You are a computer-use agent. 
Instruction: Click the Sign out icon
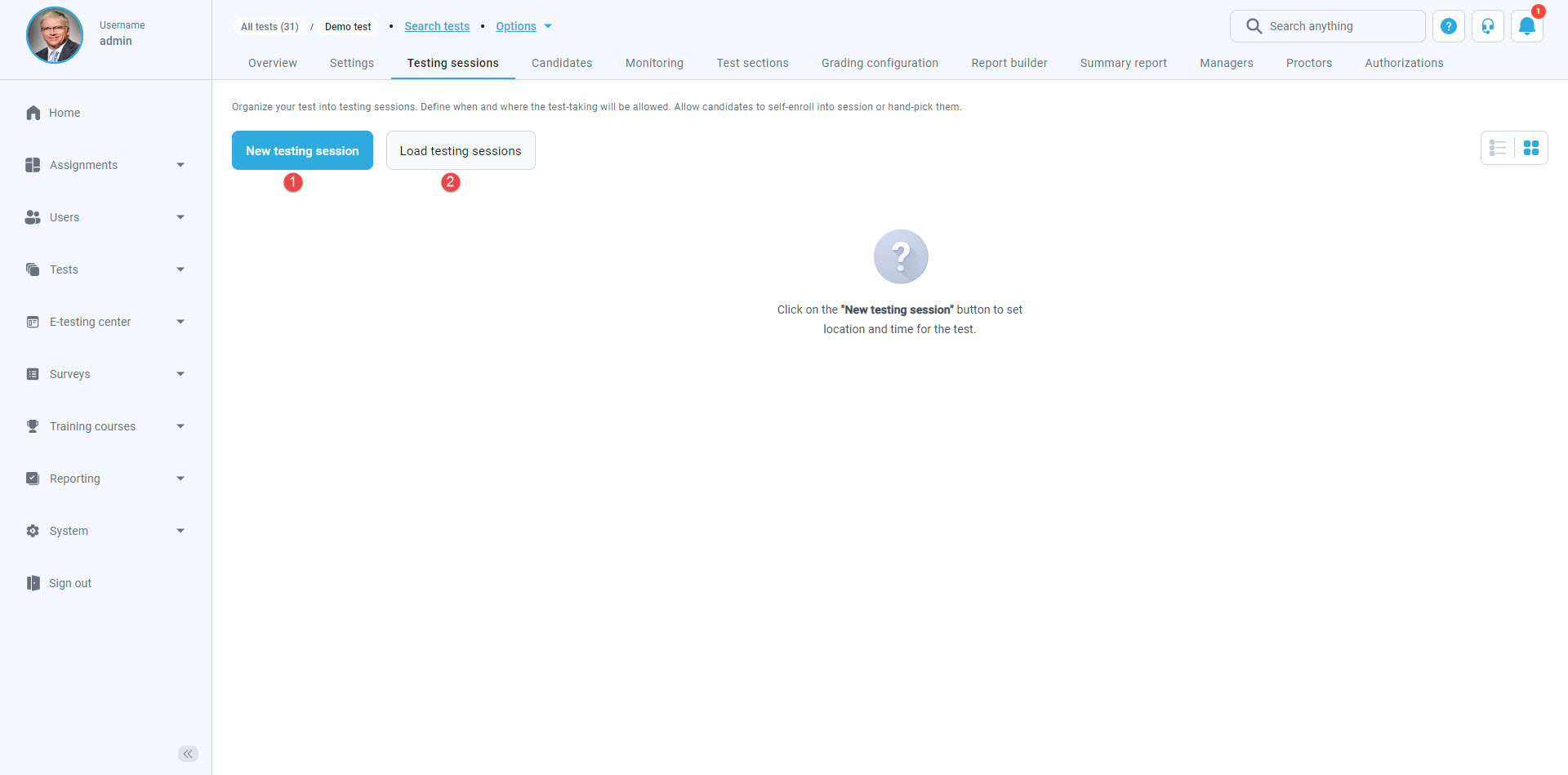tap(33, 583)
